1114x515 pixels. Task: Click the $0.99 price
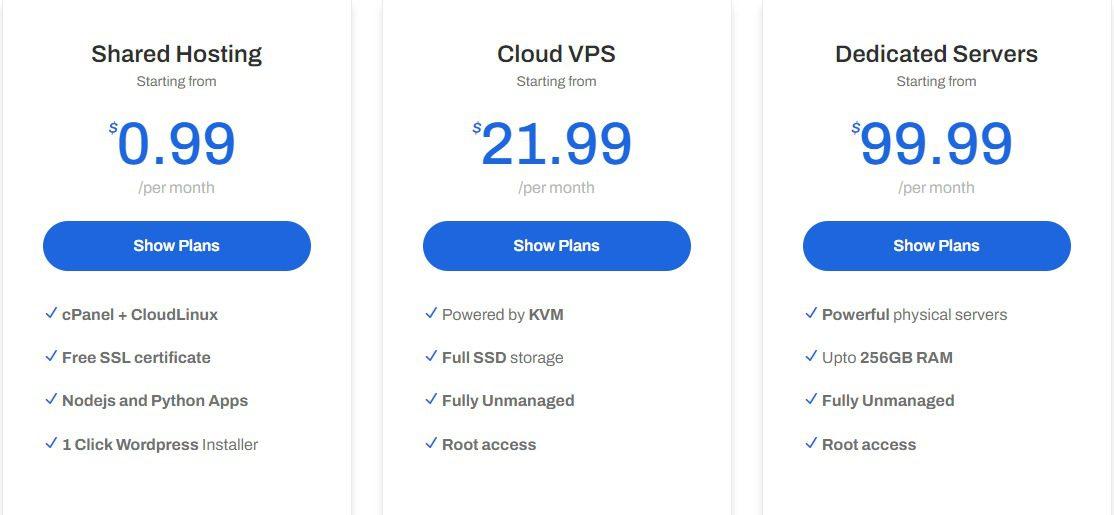173,144
